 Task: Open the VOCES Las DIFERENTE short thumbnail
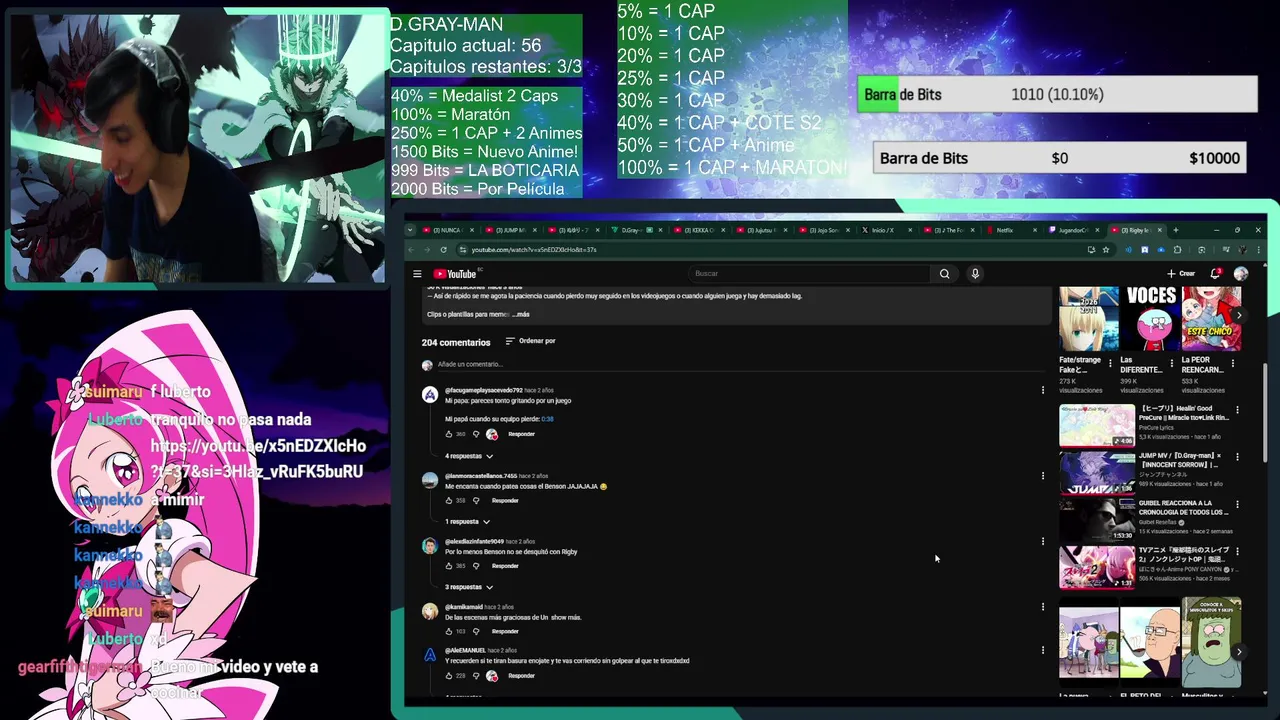[x=1150, y=319]
